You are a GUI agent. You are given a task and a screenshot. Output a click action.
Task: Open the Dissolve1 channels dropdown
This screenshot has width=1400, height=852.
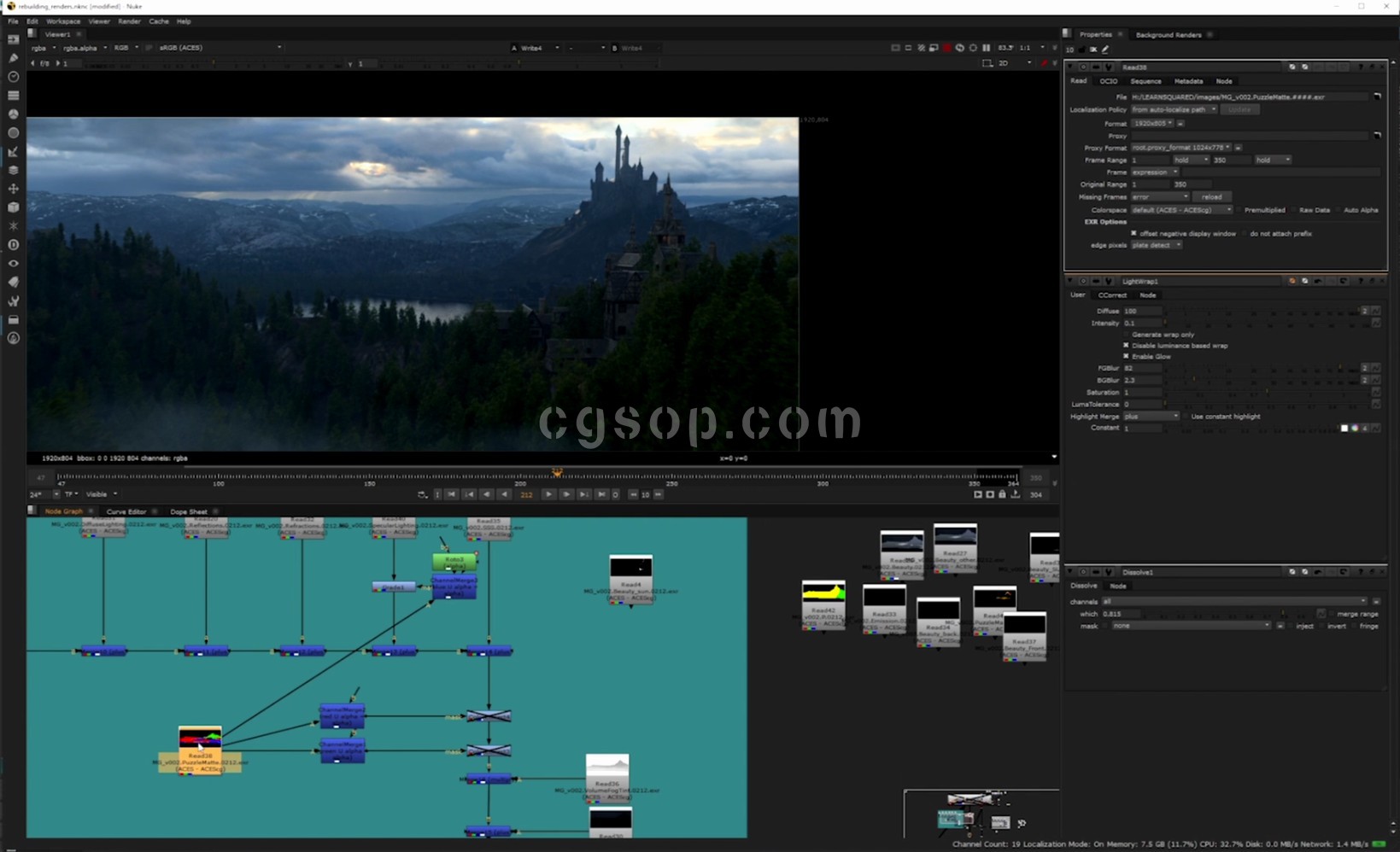[x=1234, y=602]
